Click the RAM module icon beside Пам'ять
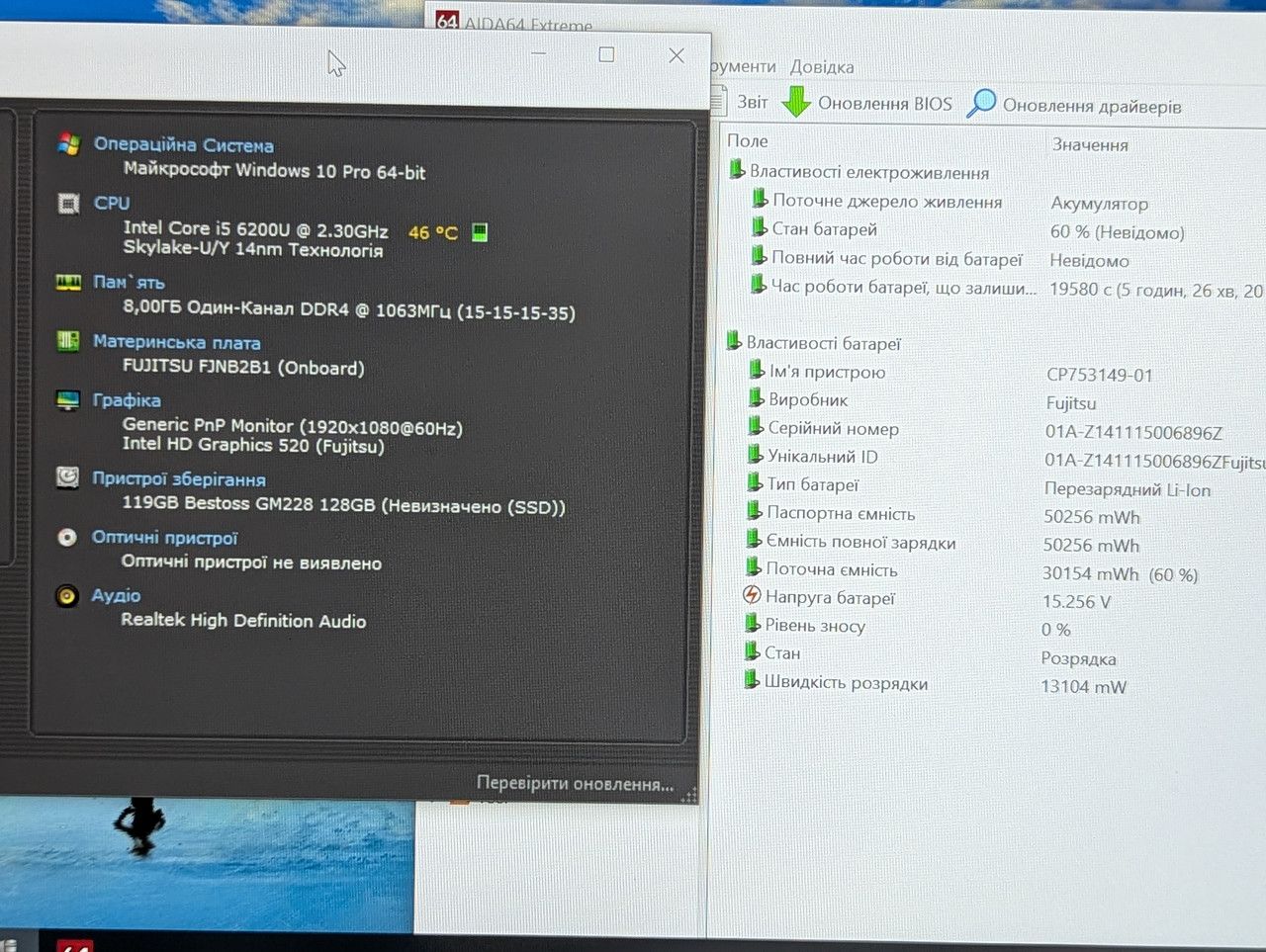This screenshot has height=952, width=1266. coord(68,283)
